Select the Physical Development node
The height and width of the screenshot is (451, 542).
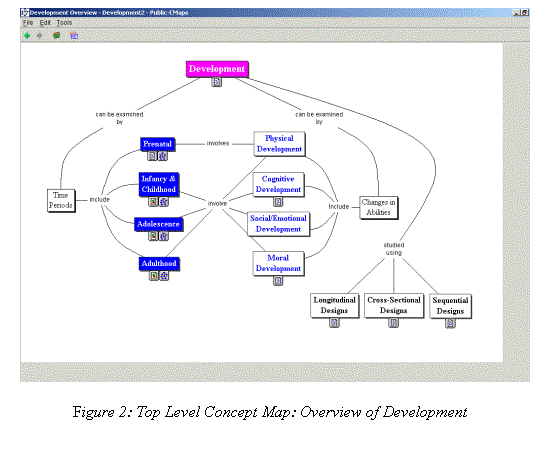(279, 144)
